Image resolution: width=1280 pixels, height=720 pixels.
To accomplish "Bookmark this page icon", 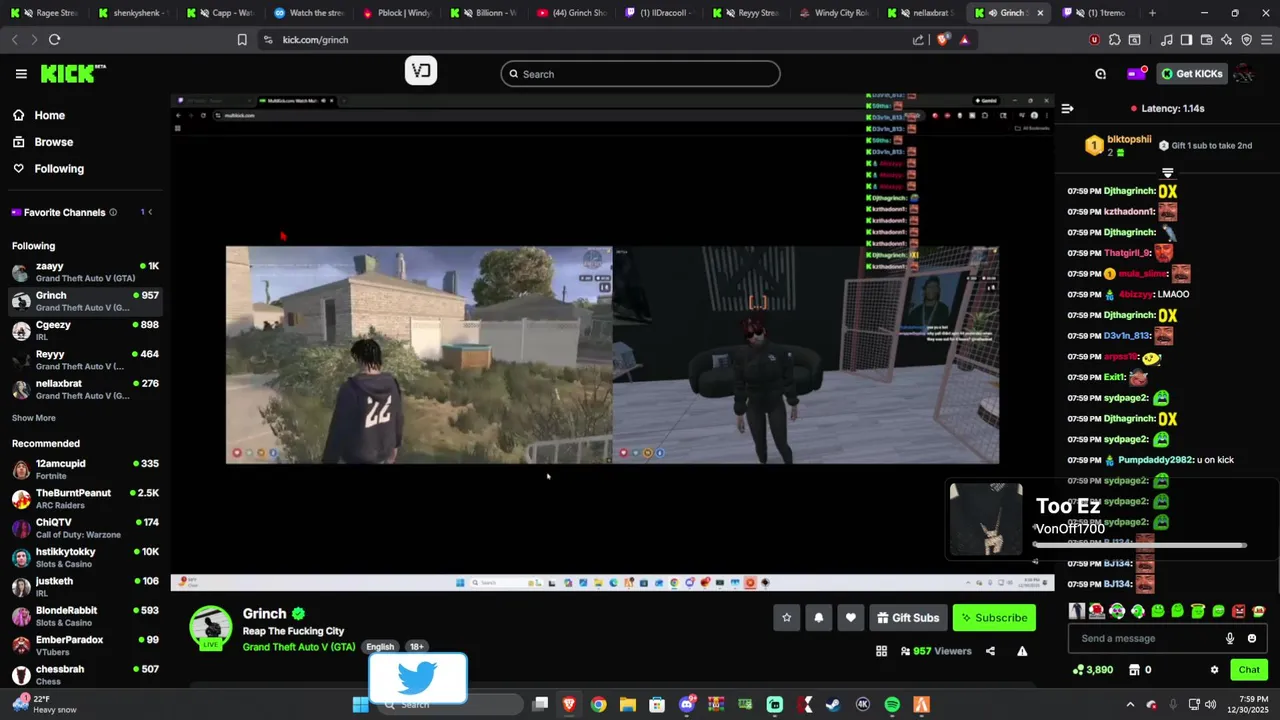I will [242, 40].
